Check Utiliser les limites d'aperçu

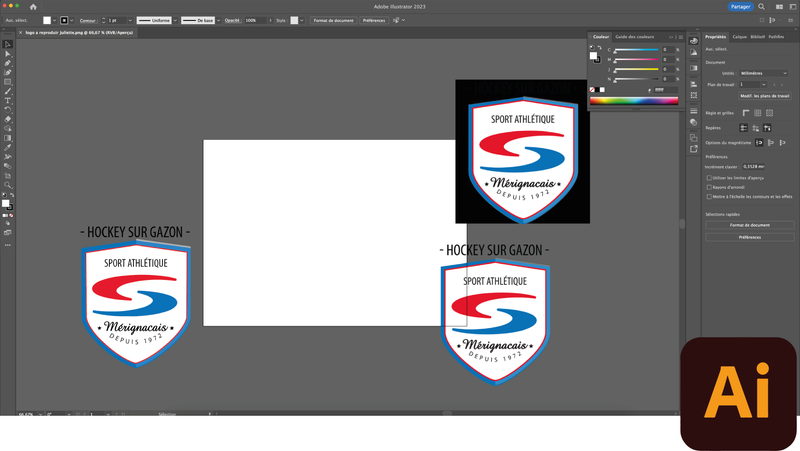click(x=709, y=178)
